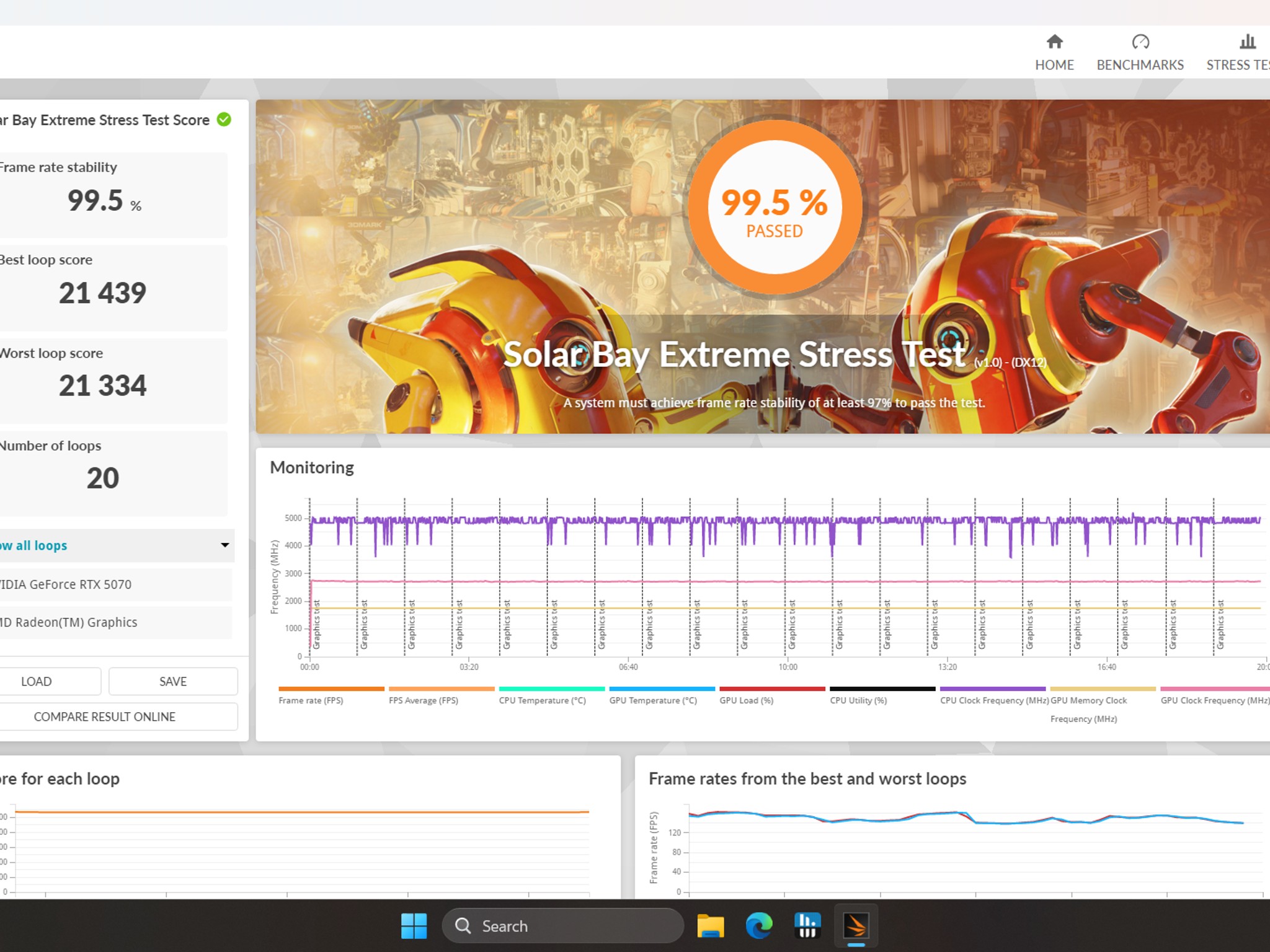Select the AMD Radeon(TM) Graphics entry

tap(115, 622)
